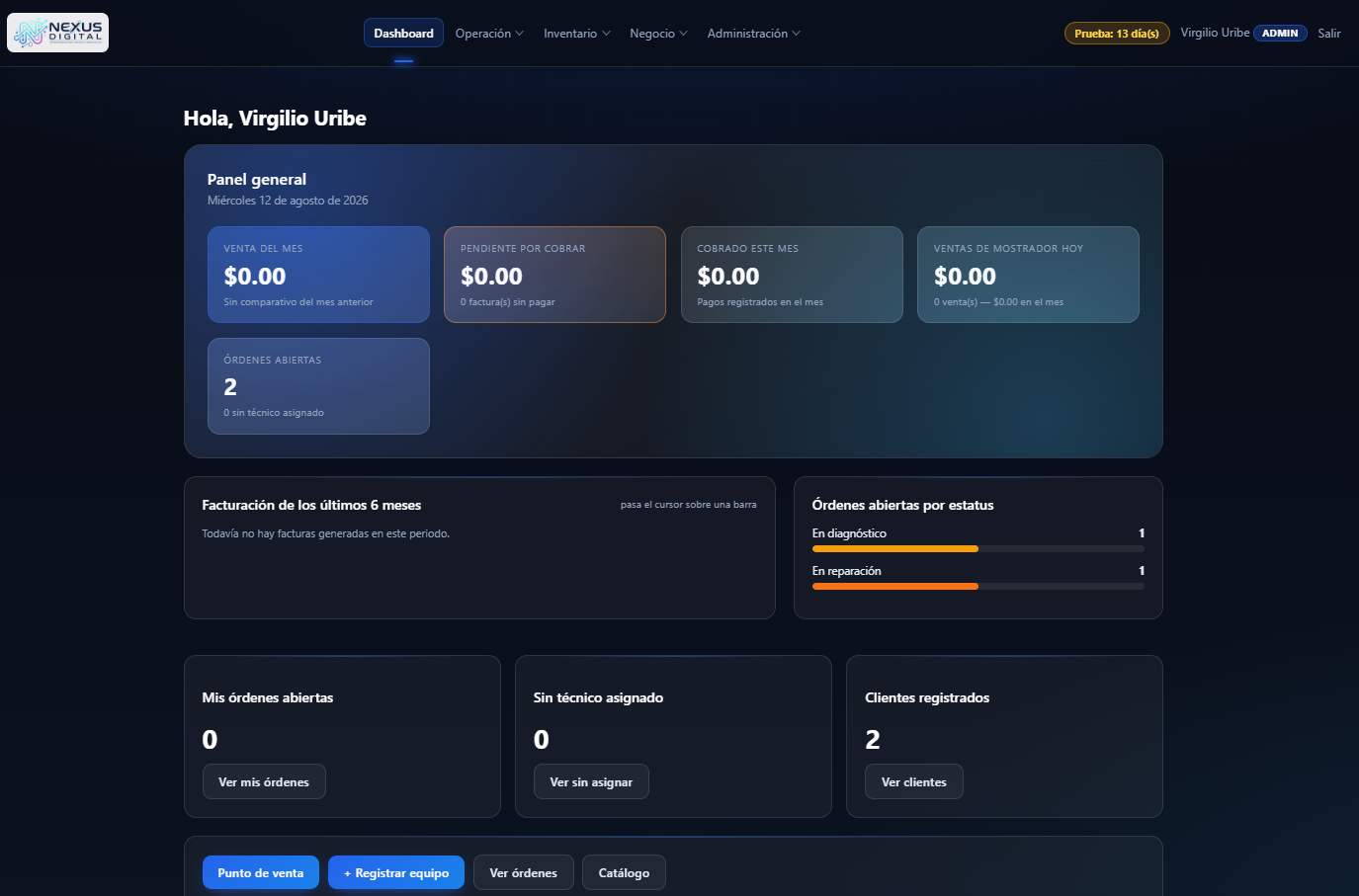Click the Todavía no hay facturas generadas message
The image size is (1359, 896).
[x=326, y=533]
